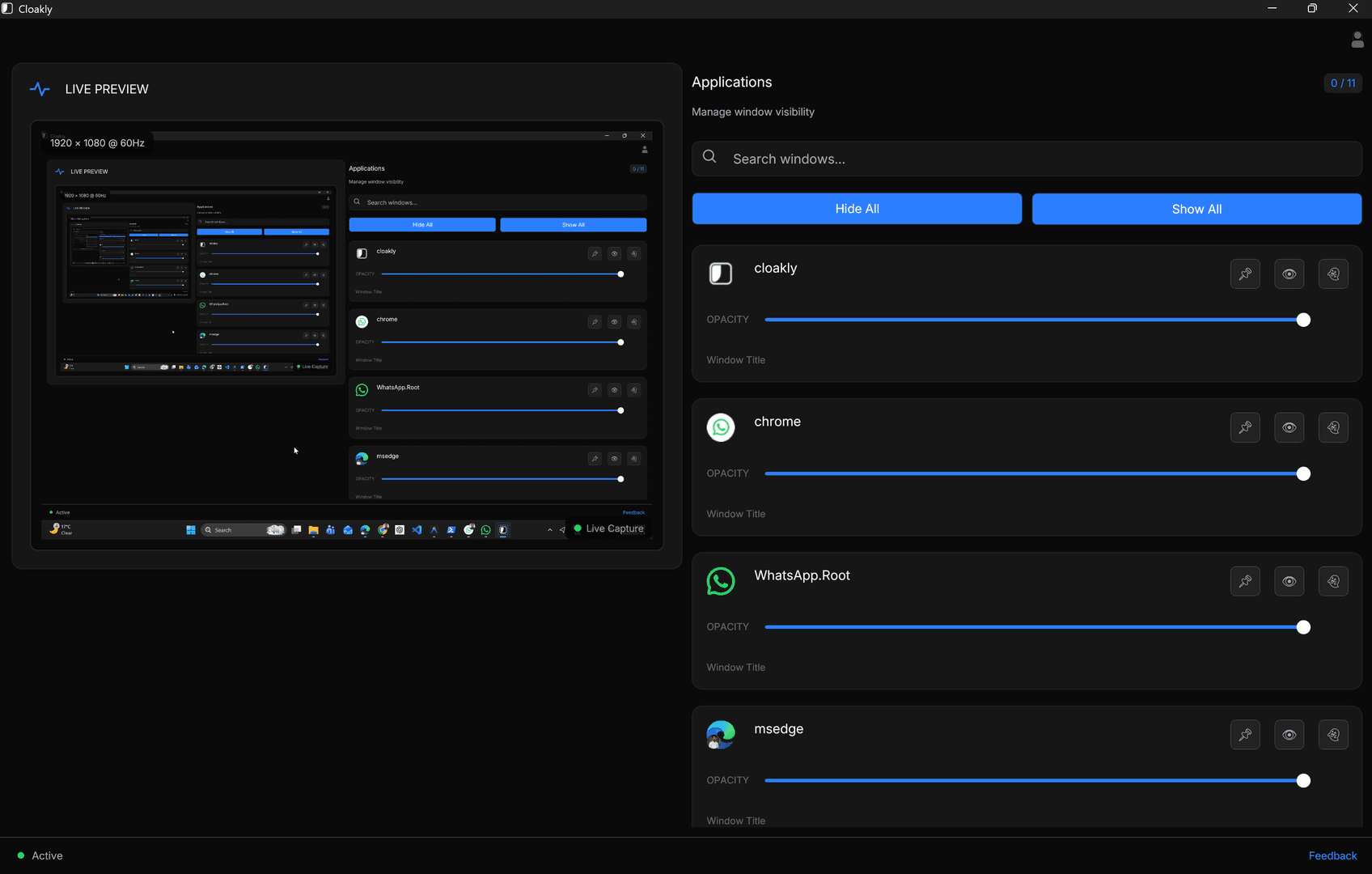Pin the cloakly window
The width and height of the screenshot is (1372, 874).
pyautogui.click(x=1245, y=274)
